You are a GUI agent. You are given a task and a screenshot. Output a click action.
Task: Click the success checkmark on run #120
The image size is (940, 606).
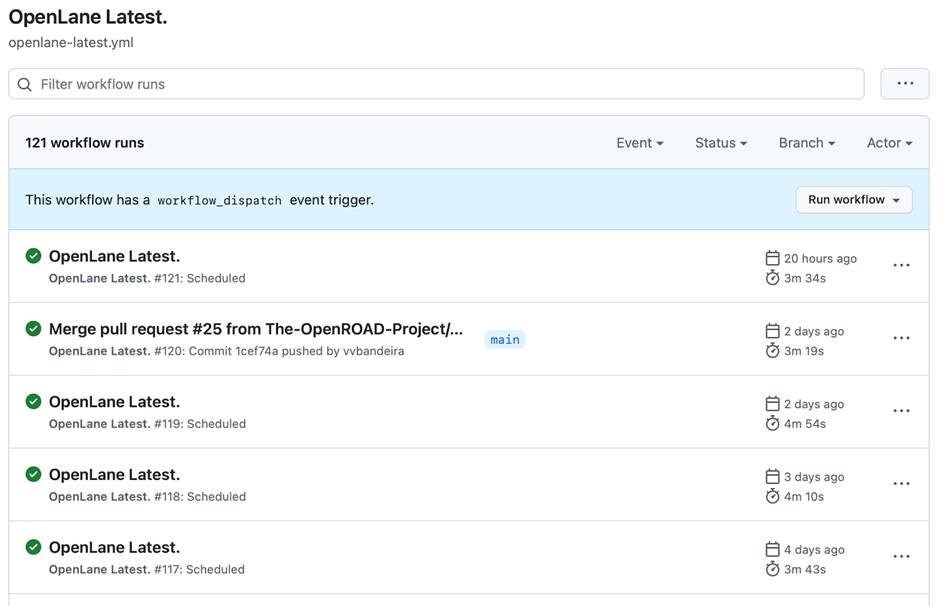point(33,329)
